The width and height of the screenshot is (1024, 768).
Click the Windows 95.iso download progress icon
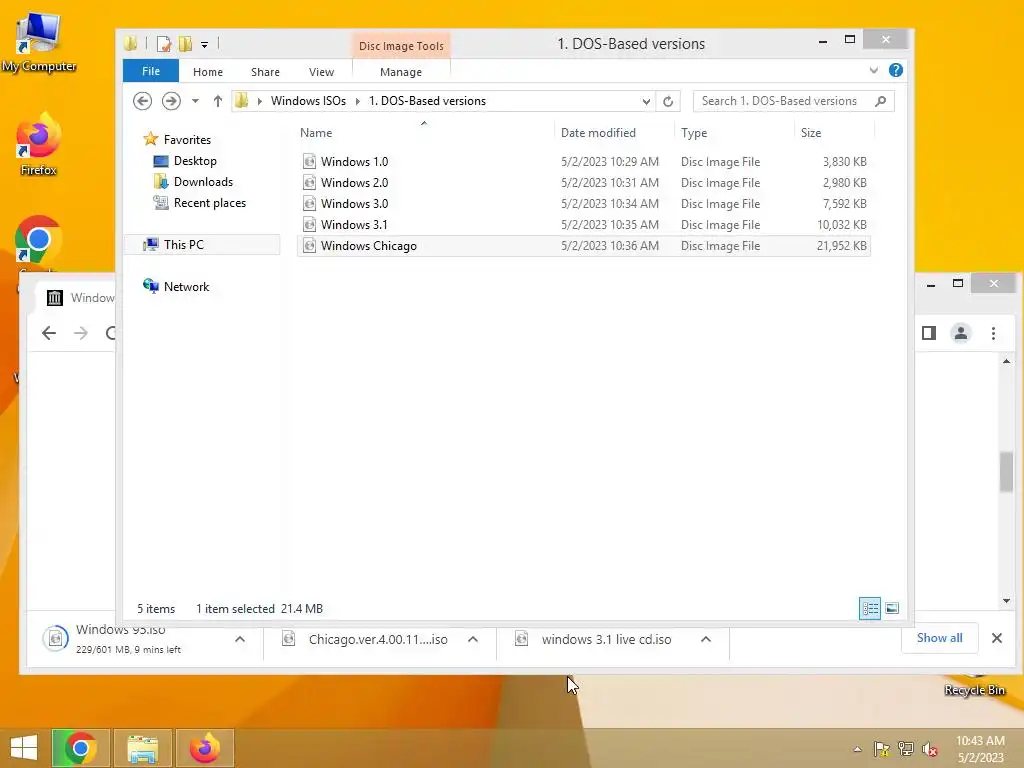coord(56,637)
